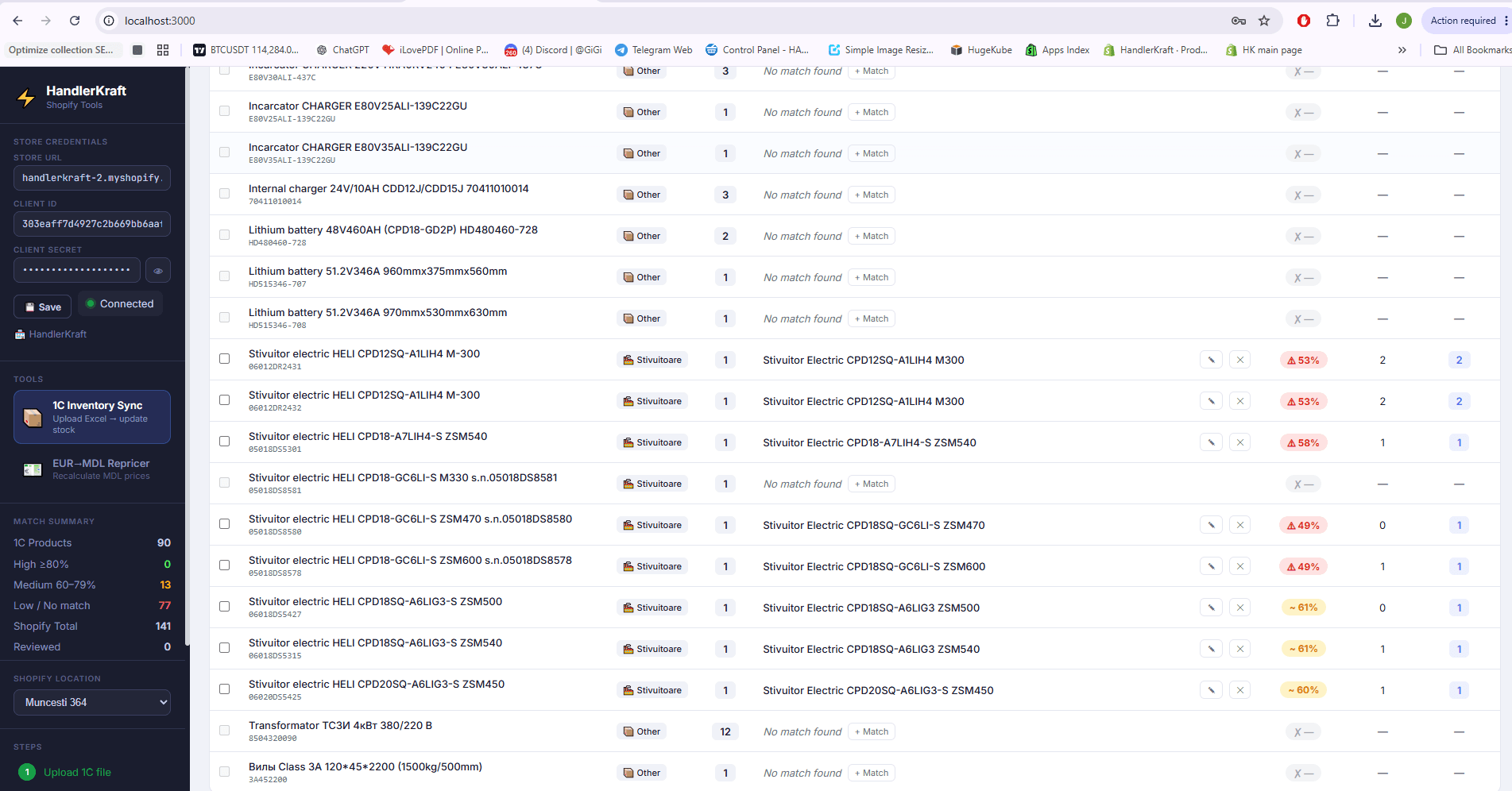
Task: Click the reject X icon for row 06012DR2431
Action: tap(1239, 360)
